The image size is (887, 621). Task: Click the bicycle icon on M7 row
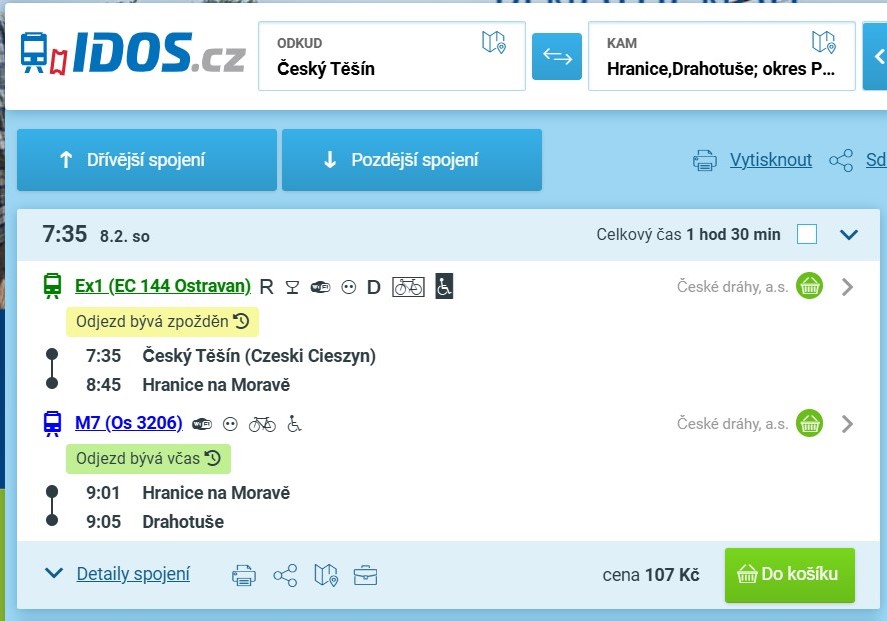click(x=262, y=424)
